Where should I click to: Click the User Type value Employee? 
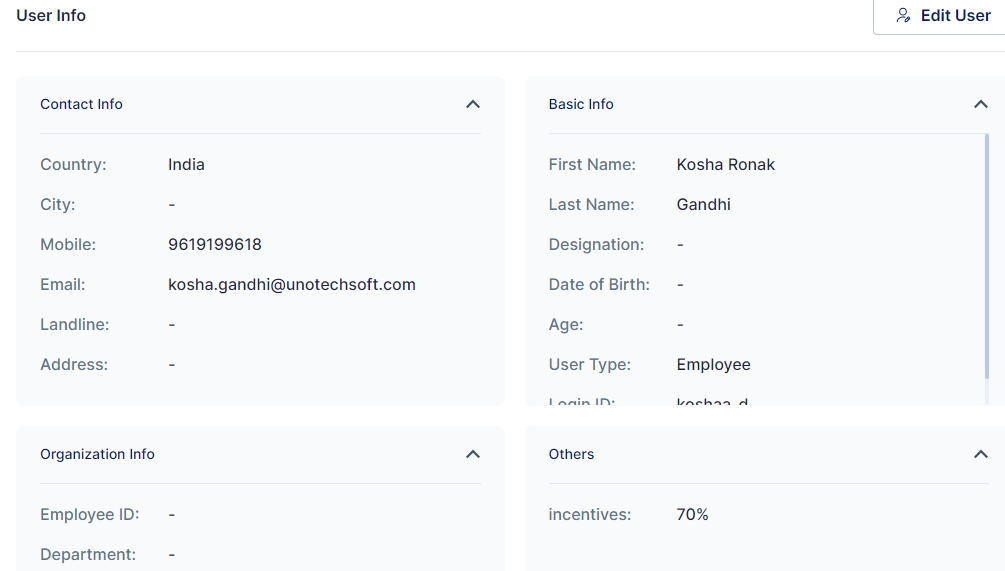click(x=713, y=365)
